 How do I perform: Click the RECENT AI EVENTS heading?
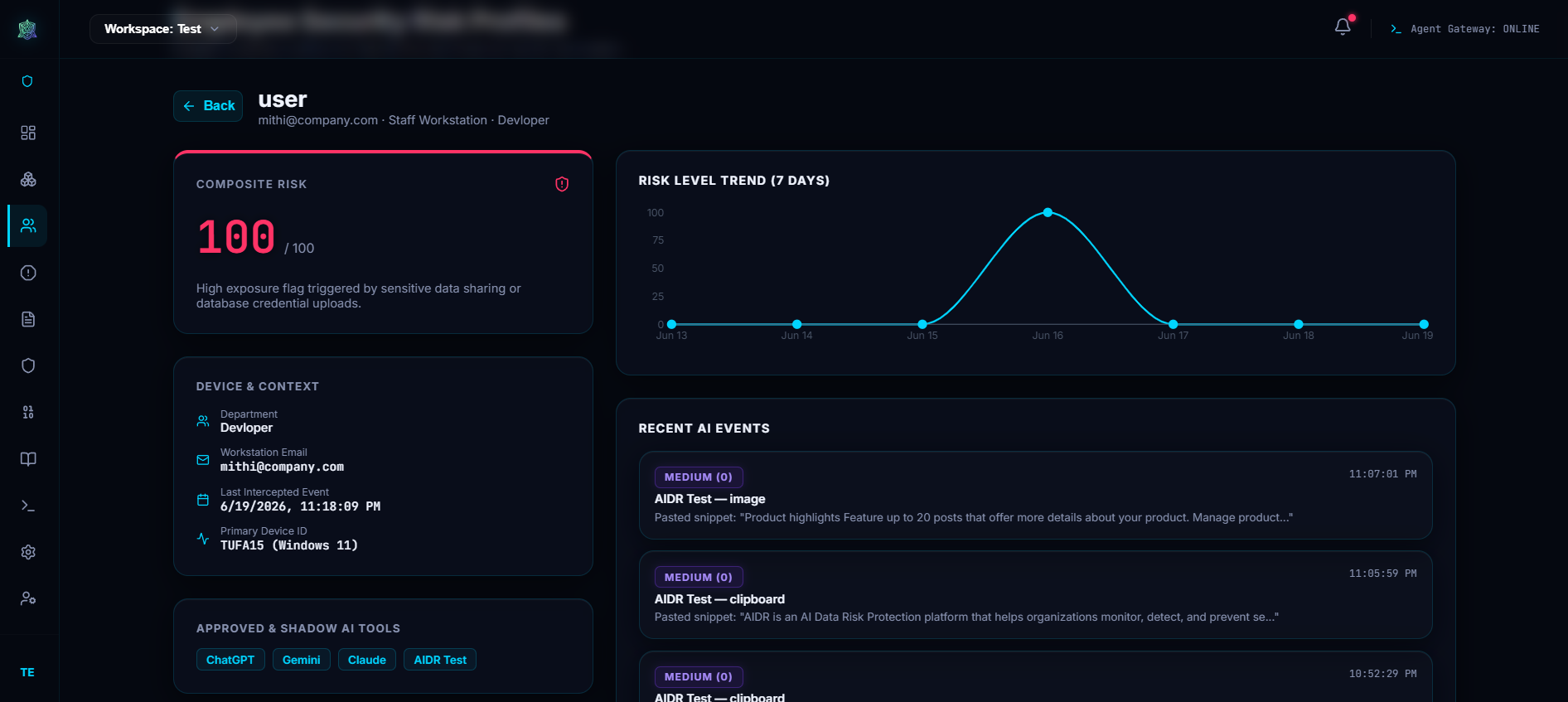tap(704, 428)
